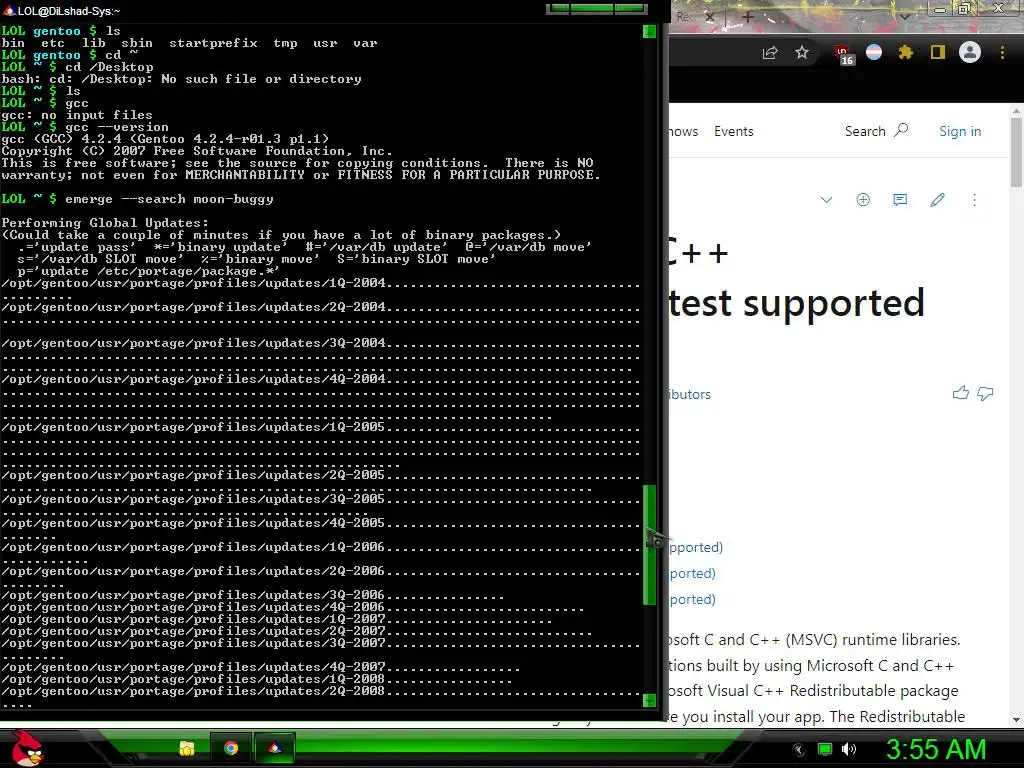
Task: Click the Angry Birds start button
Action: click(x=26, y=749)
